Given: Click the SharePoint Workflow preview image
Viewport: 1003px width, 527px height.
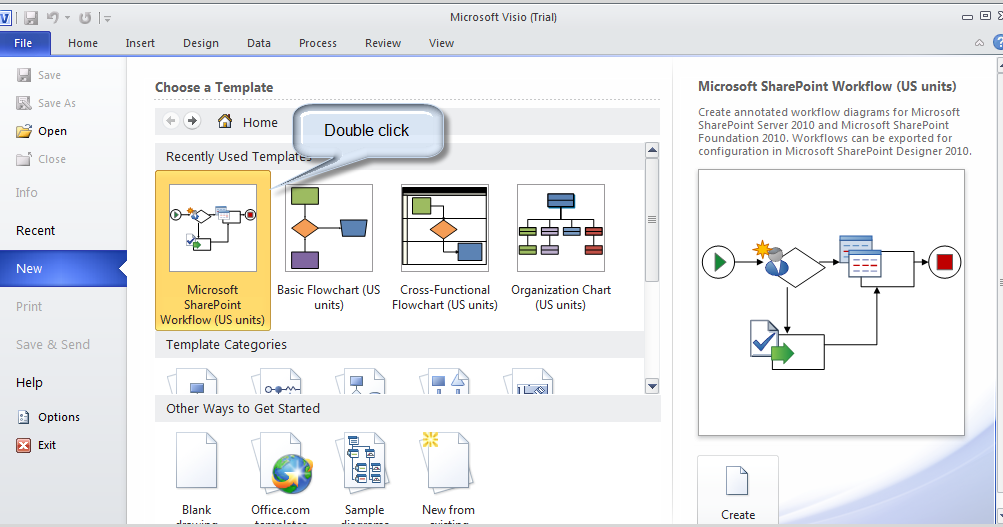Looking at the screenshot, I should pyautogui.click(x=831, y=302).
